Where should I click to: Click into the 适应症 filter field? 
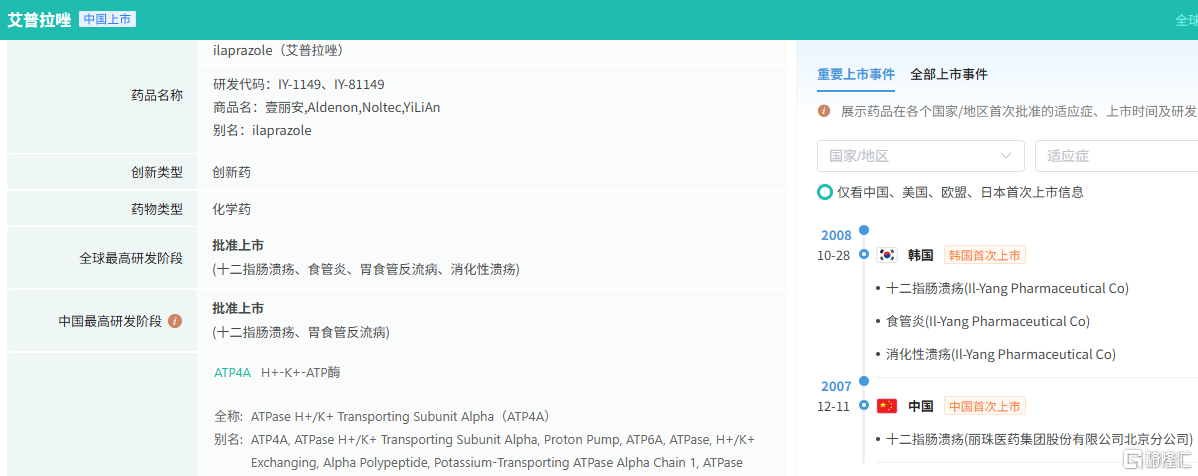1116,156
